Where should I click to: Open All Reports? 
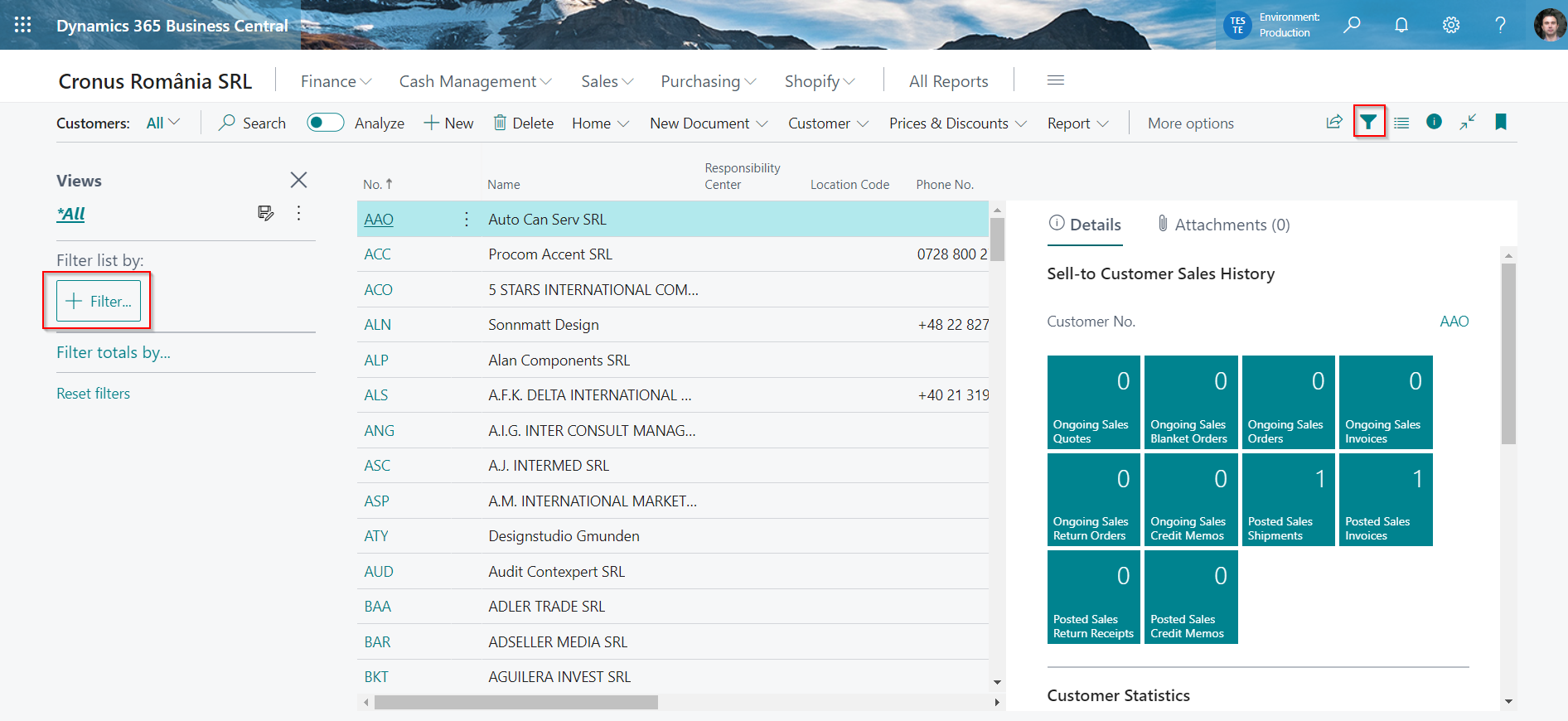949,81
